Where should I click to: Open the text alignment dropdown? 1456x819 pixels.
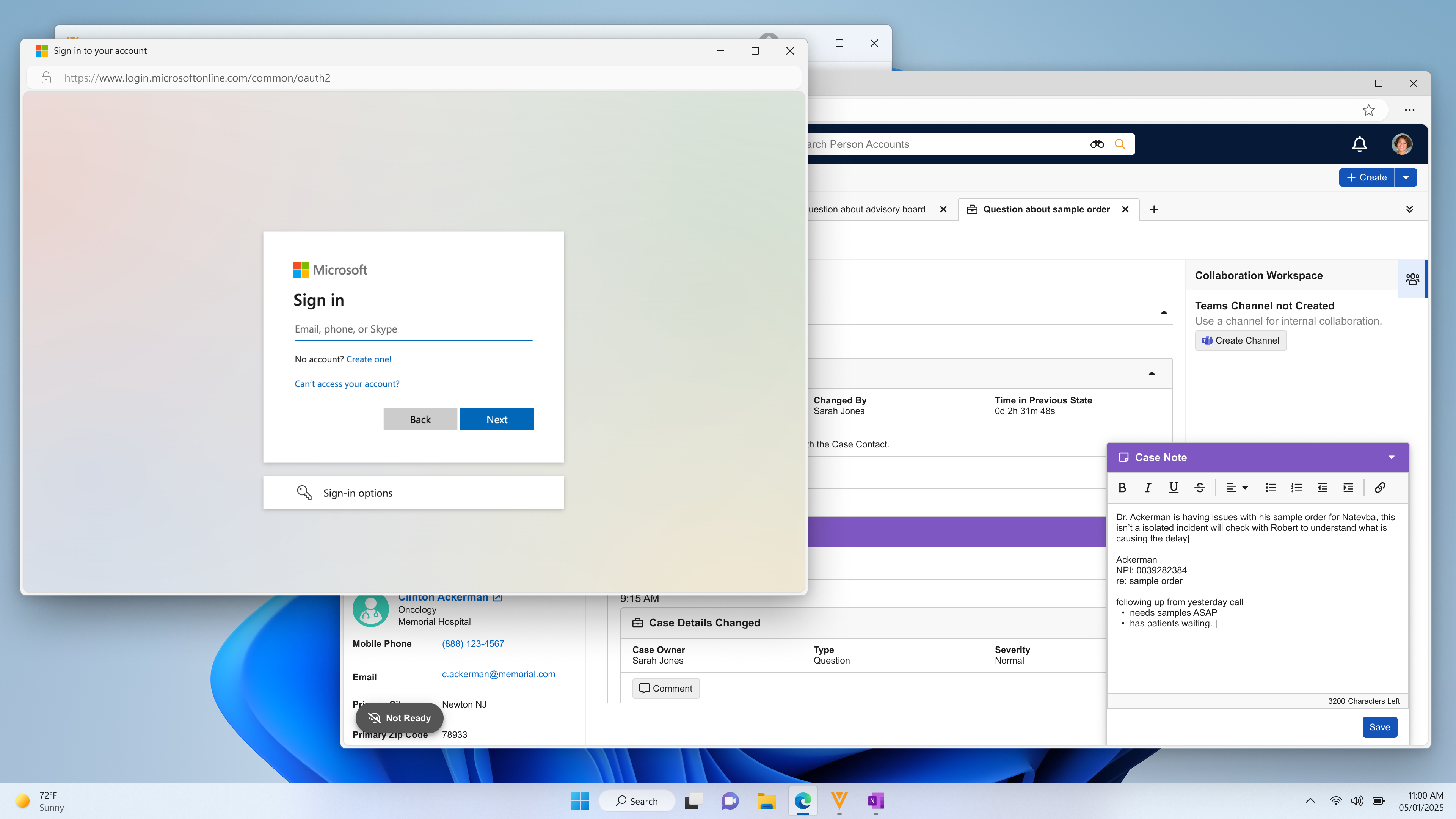(1237, 488)
